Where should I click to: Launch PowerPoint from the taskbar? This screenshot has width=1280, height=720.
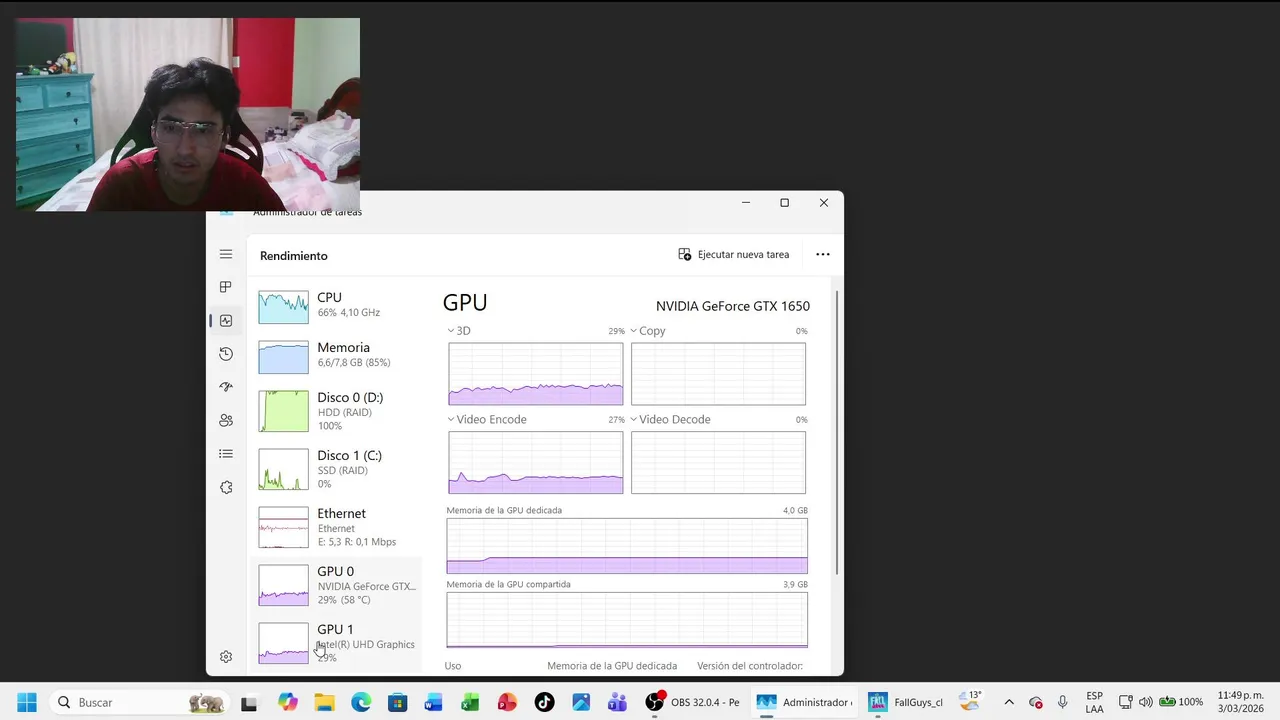pyautogui.click(x=507, y=702)
